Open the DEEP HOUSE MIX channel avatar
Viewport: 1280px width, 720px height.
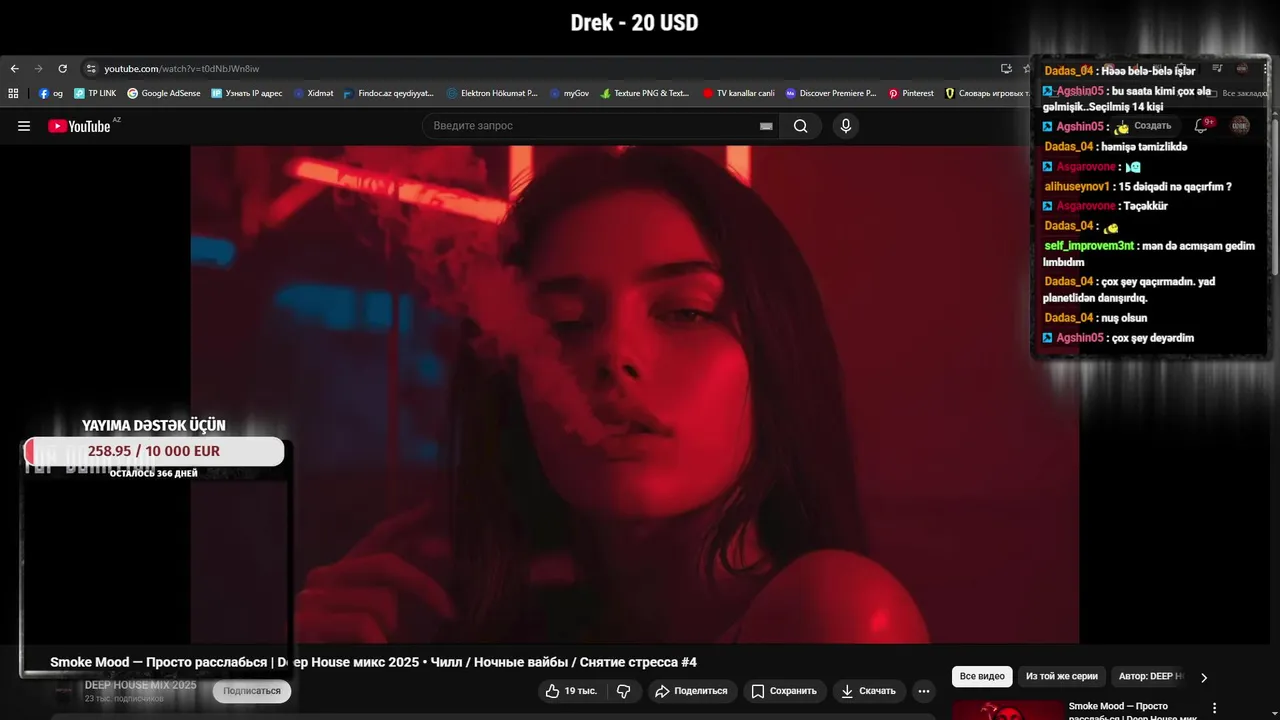click(x=65, y=691)
